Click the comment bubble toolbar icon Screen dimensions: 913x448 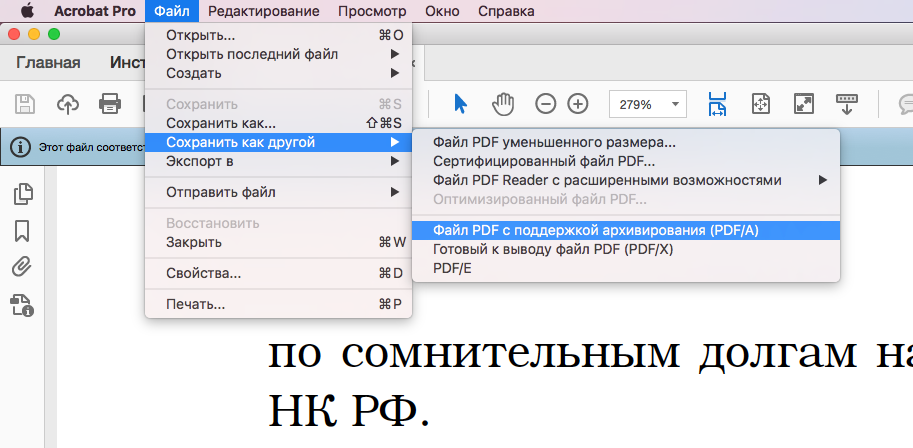(x=904, y=104)
